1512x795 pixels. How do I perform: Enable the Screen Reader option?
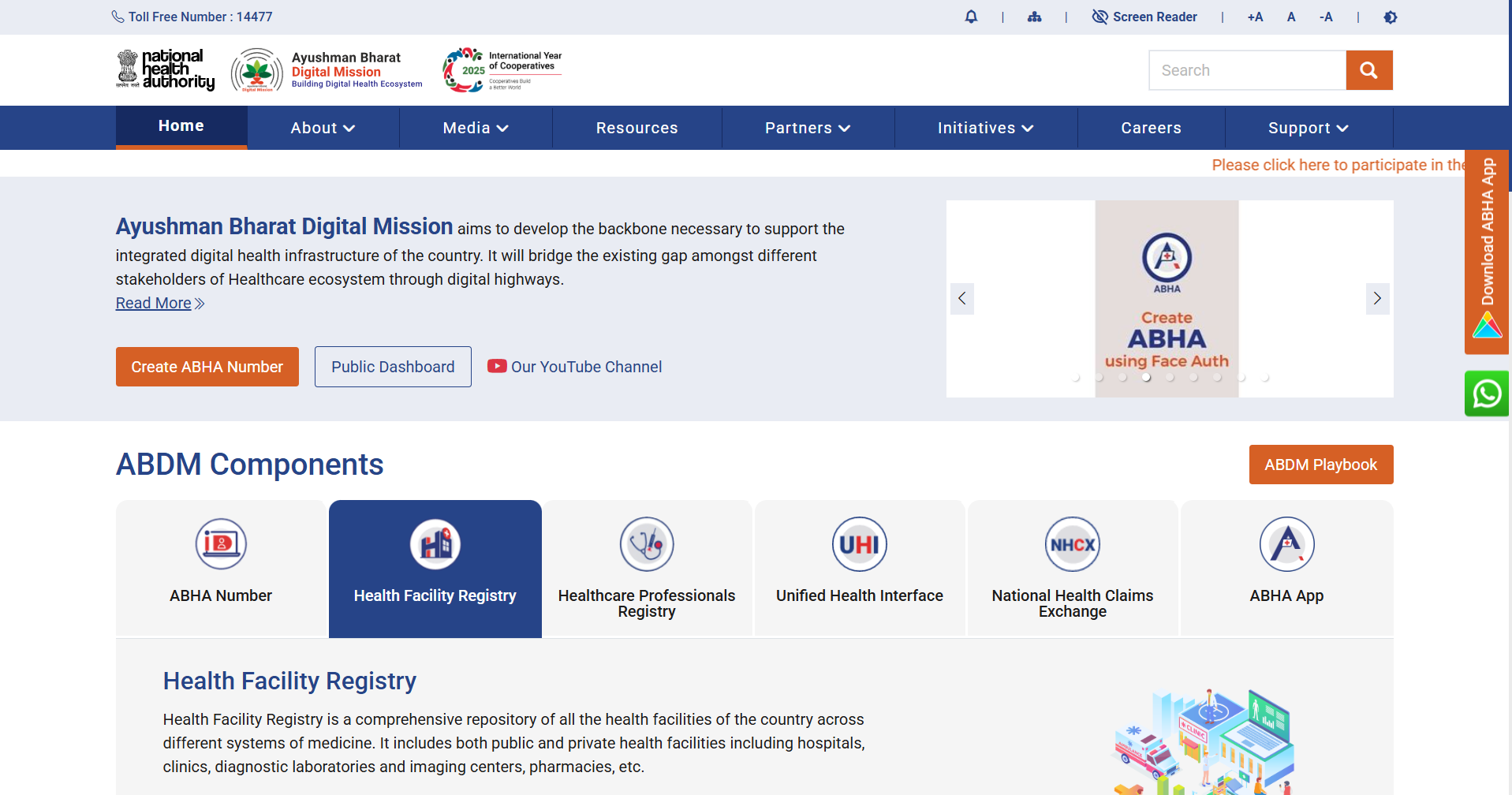(x=1144, y=17)
